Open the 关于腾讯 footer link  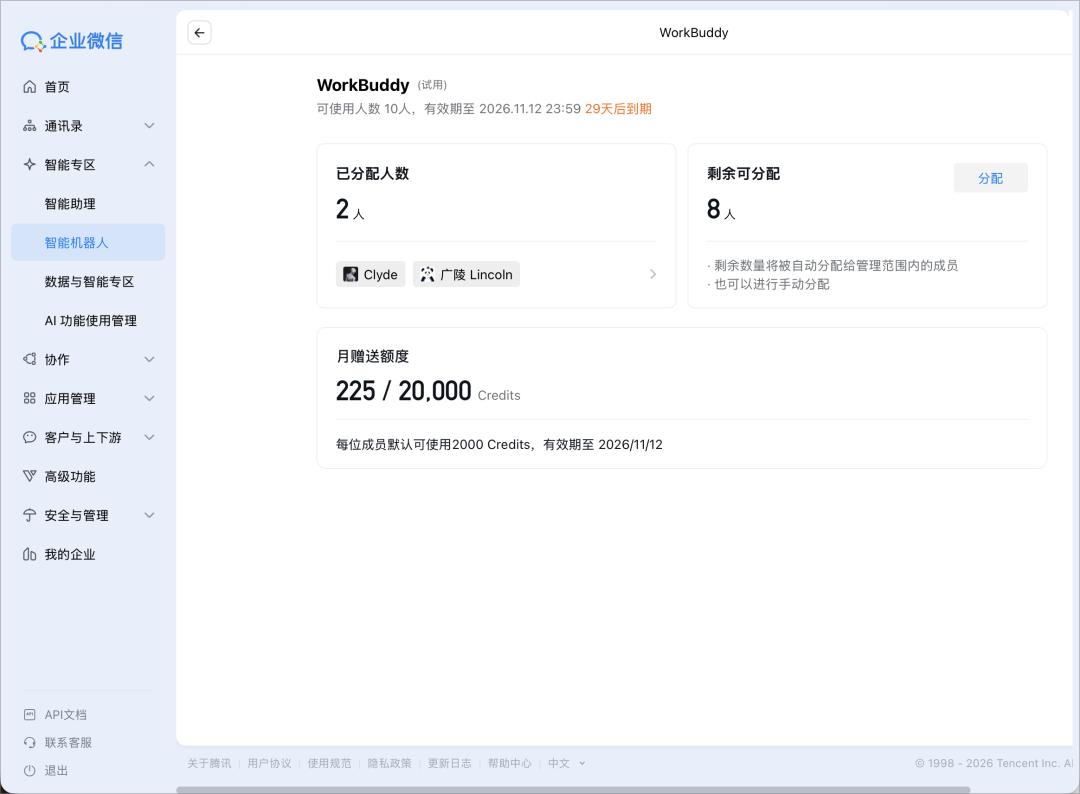click(x=209, y=764)
